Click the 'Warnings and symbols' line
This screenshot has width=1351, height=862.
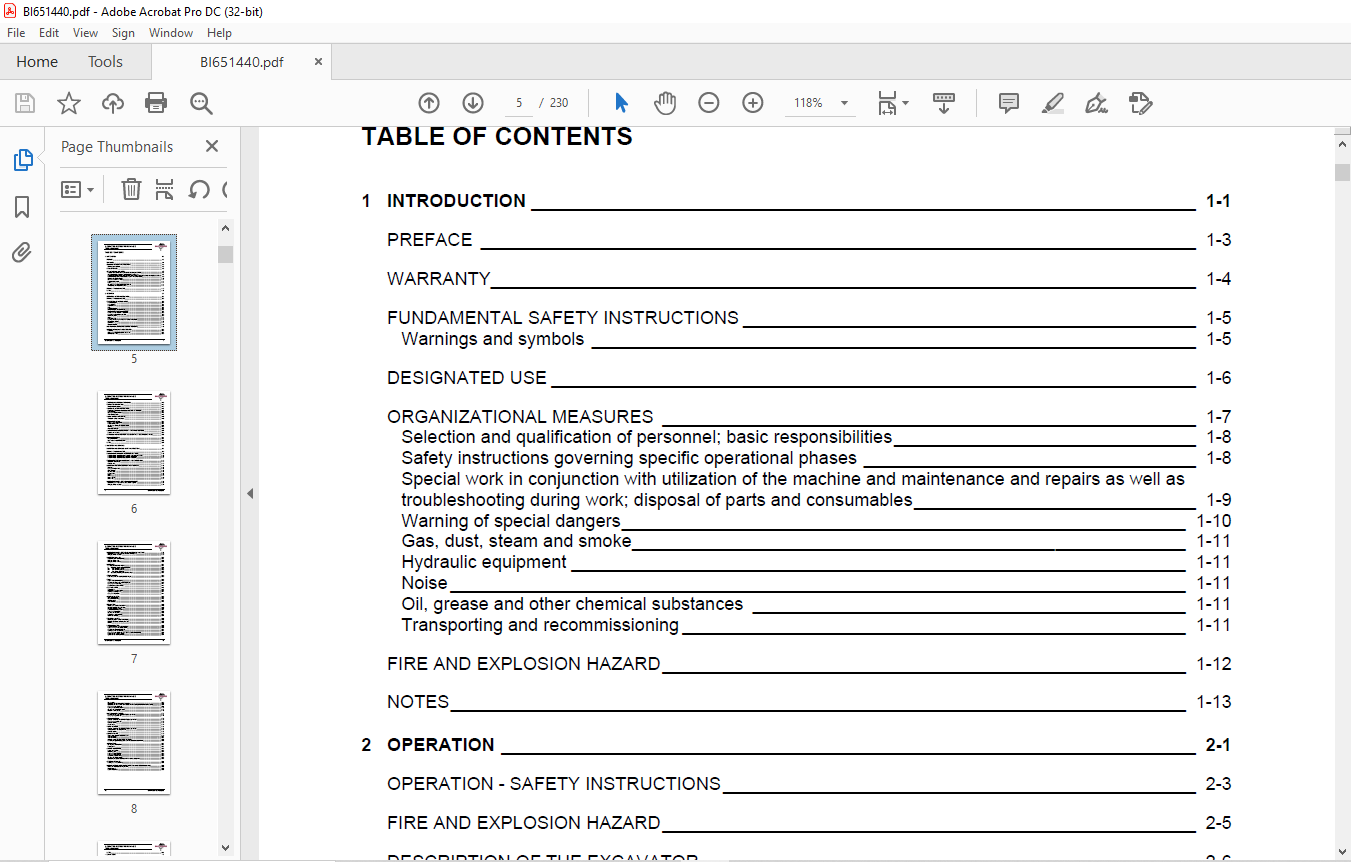tap(816, 339)
